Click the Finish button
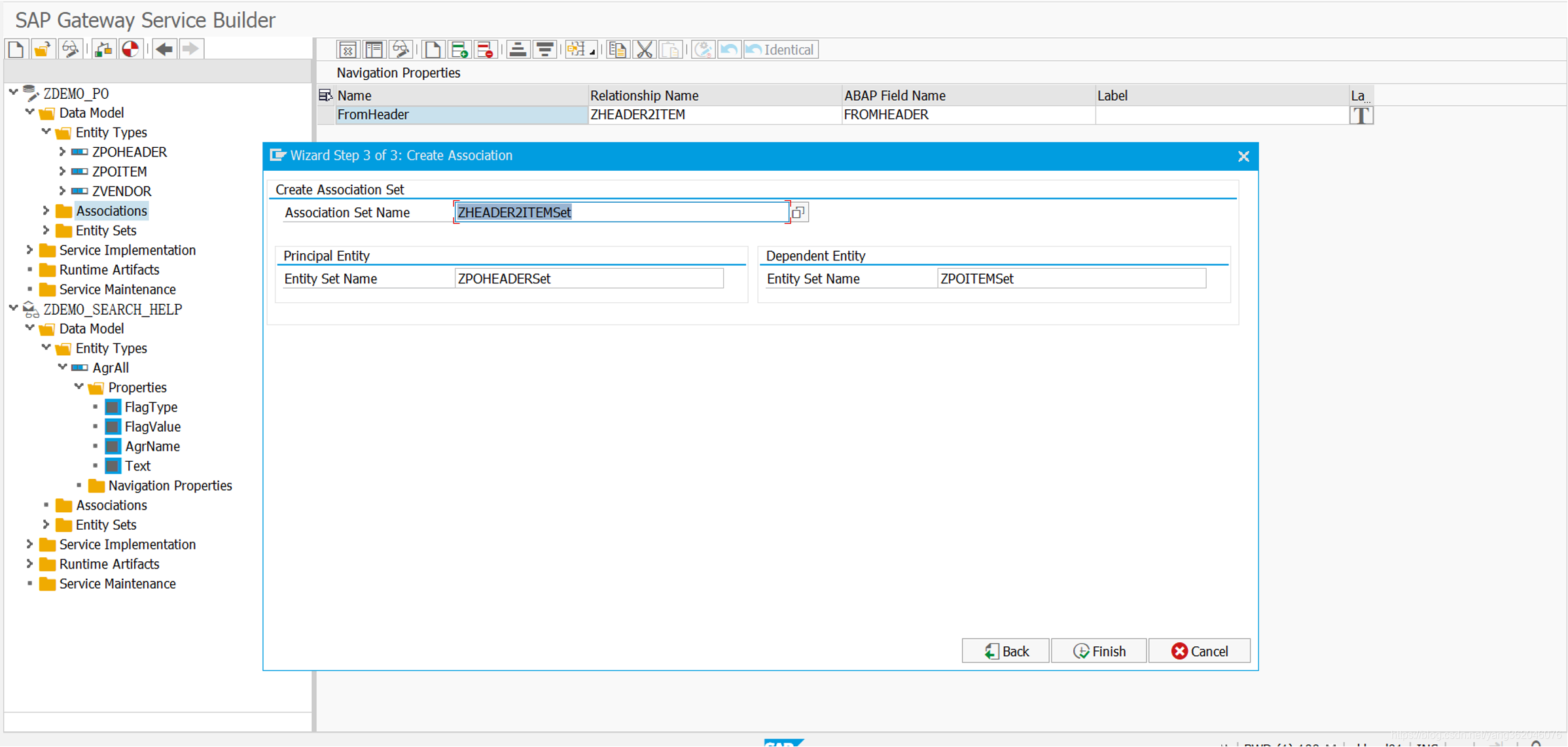1568x747 pixels. click(x=1099, y=651)
